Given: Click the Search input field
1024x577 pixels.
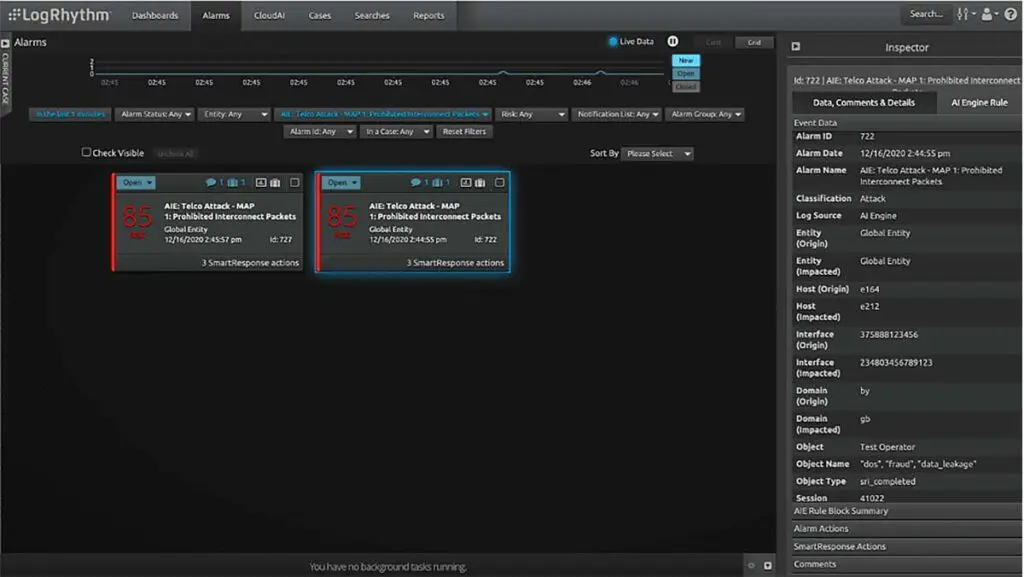Looking at the screenshot, I should pos(927,14).
